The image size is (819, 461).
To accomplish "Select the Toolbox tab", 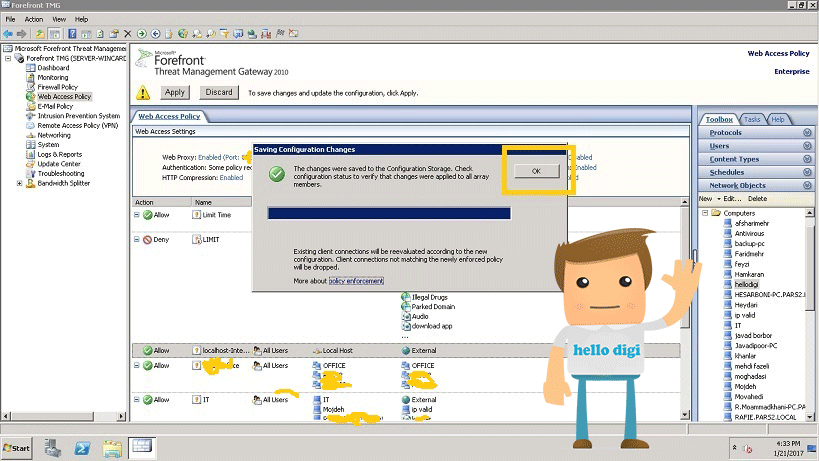I will pos(719,120).
